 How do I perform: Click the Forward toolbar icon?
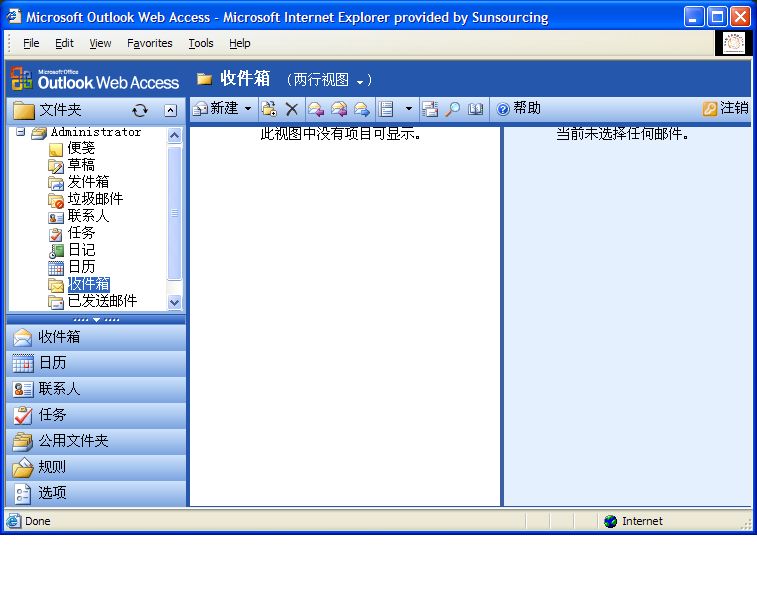pyautogui.click(x=361, y=109)
